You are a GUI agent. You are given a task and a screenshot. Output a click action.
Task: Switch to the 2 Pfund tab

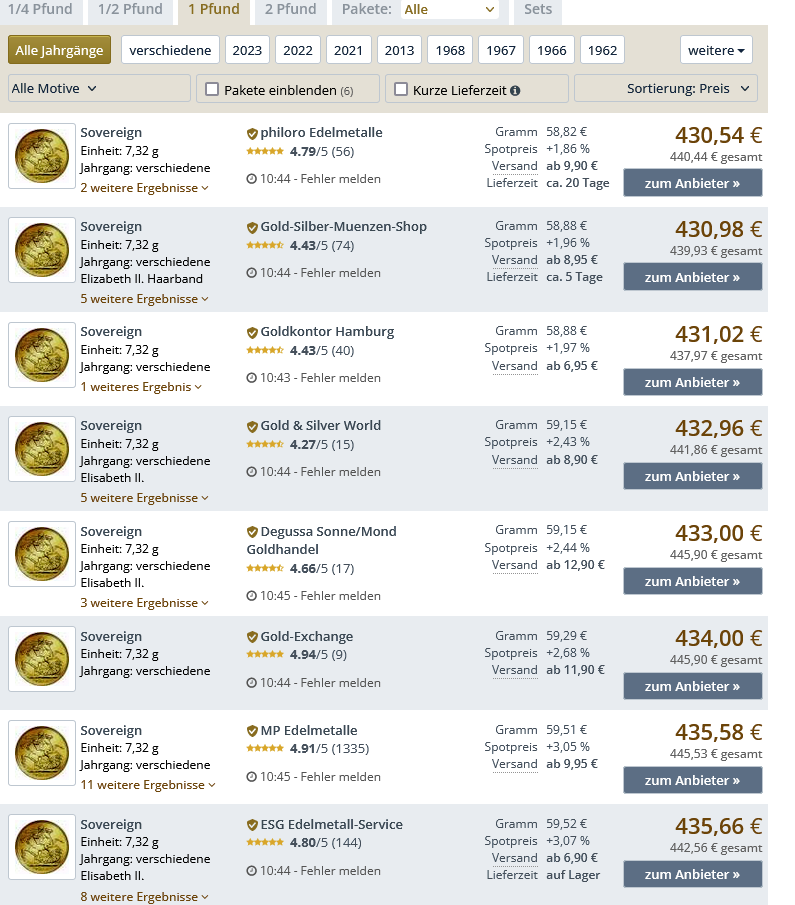(x=290, y=10)
